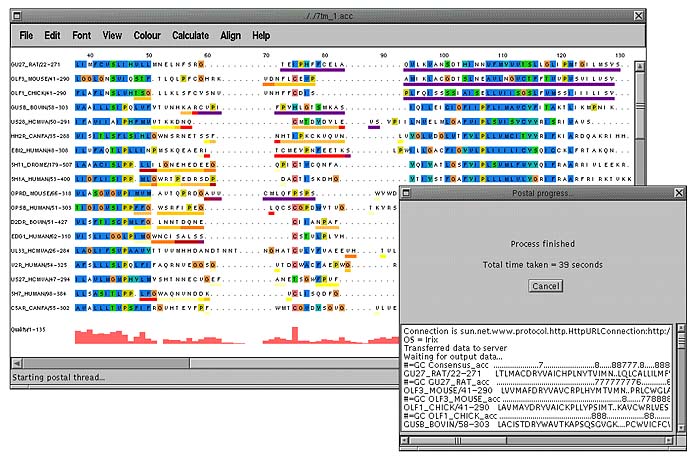This screenshot has width=700, height=463.
Task: Open the Help menu
Action: tap(261, 35)
